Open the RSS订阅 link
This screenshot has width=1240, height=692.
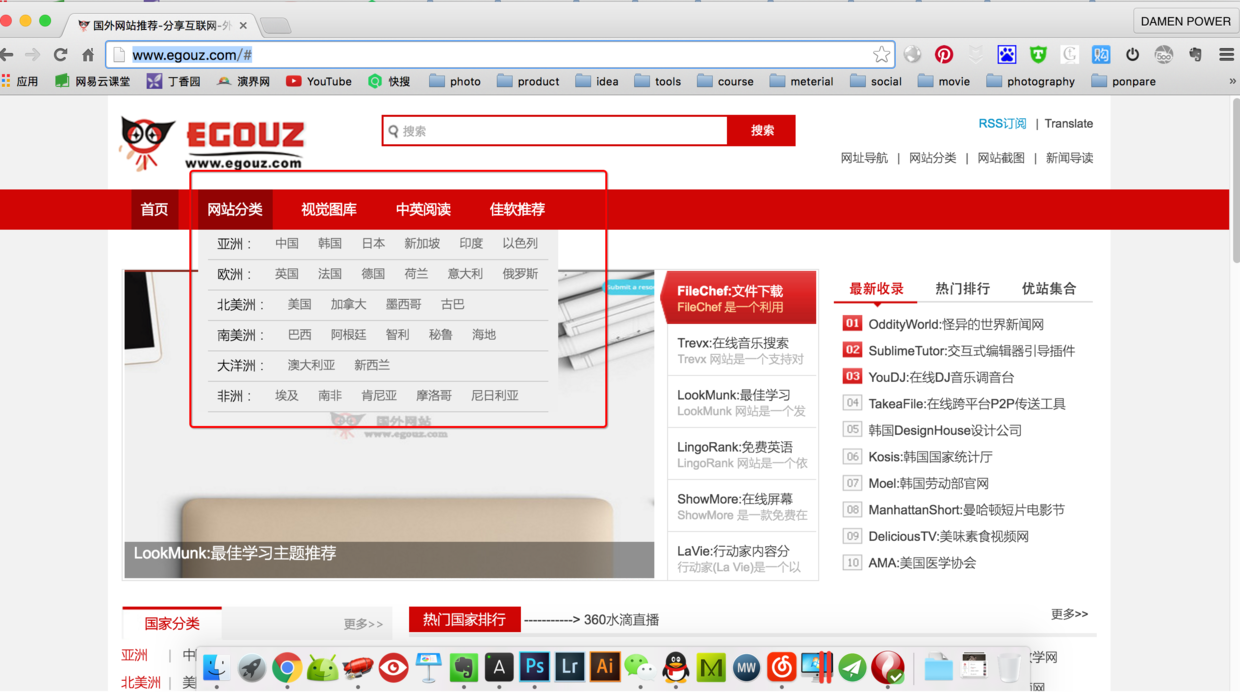click(x=1001, y=123)
